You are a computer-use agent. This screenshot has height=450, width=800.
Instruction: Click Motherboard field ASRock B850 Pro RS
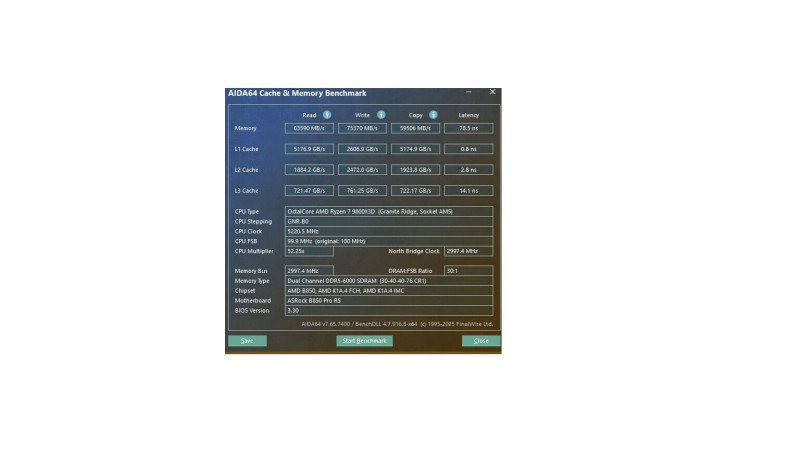click(x=389, y=301)
